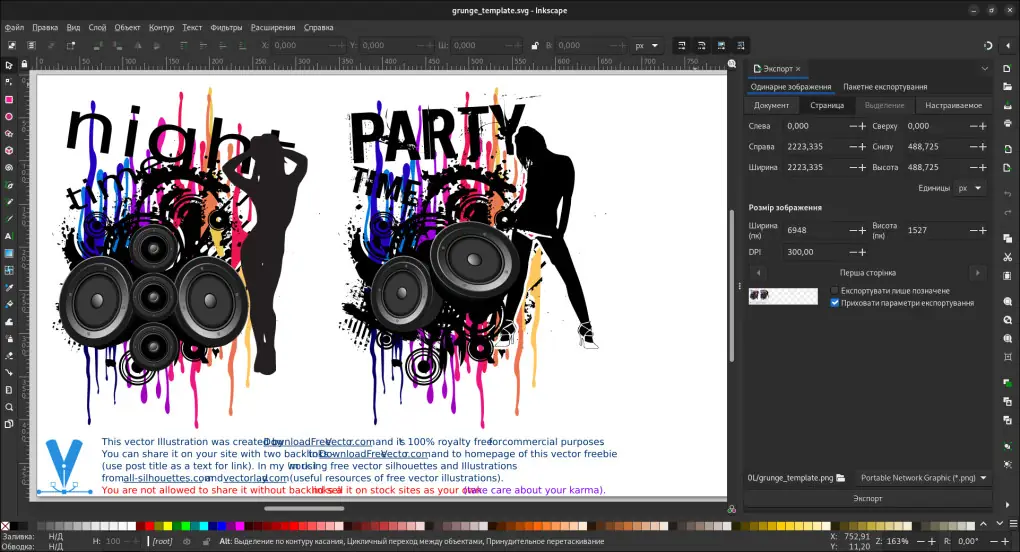Open the Portable Network Graphic format dropdown
Viewport: 1020px width, 552px height.
point(923,478)
